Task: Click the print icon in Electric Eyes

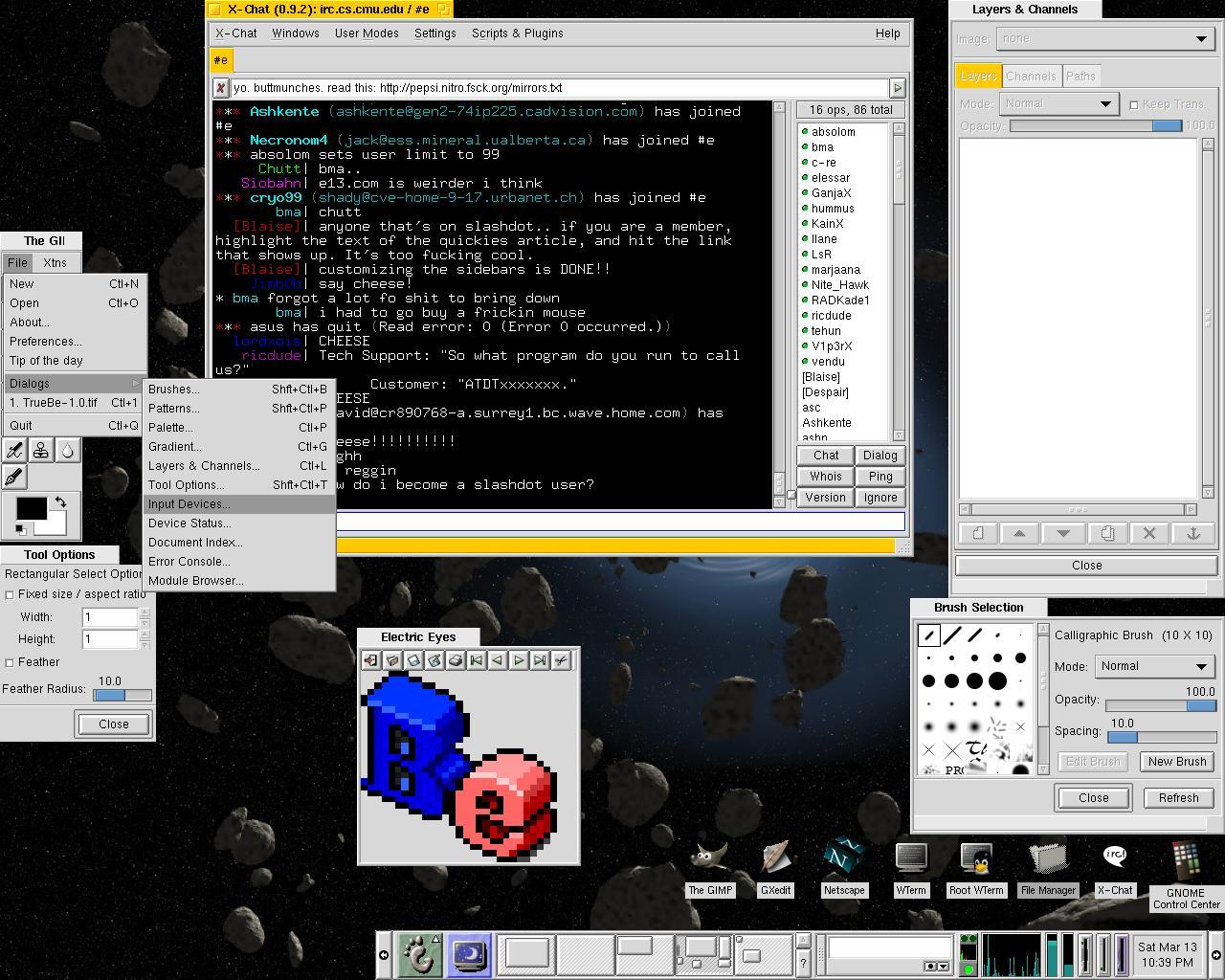Action: pyautogui.click(x=456, y=660)
